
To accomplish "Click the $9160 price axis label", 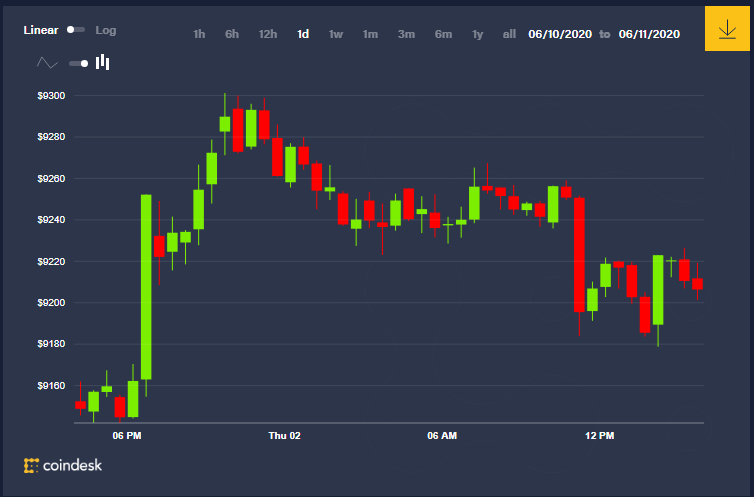I will click(x=51, y=385).
